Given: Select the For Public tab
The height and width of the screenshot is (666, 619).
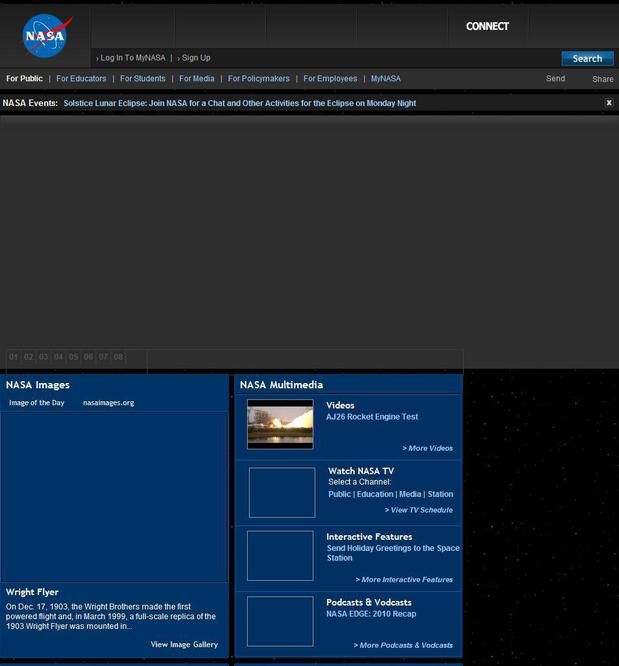Looking at the screenshot, I should 24,79.
